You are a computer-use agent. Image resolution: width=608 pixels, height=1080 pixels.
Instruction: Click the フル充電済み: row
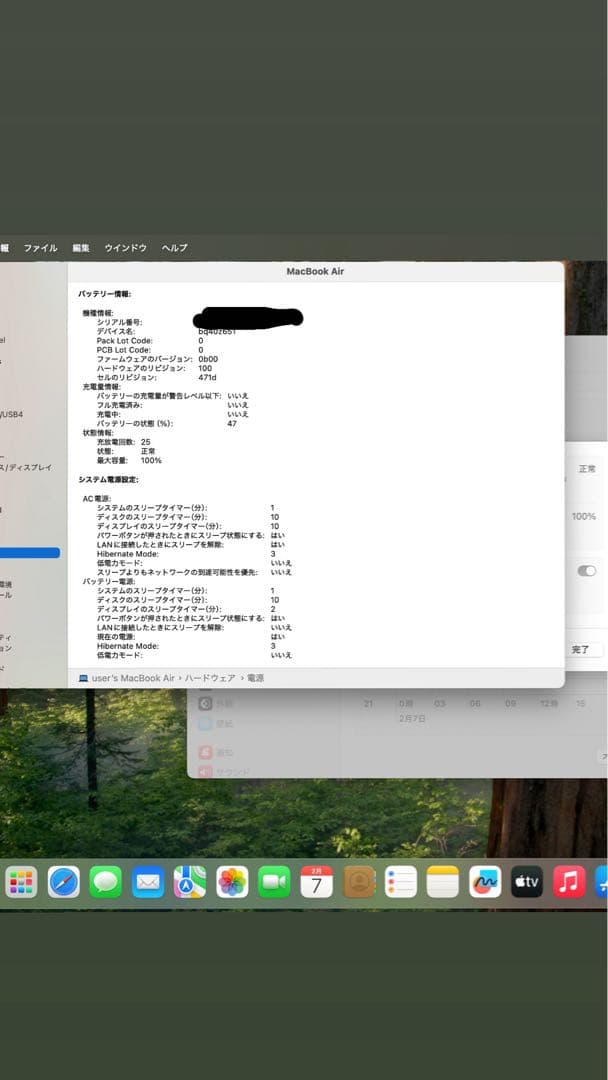pos(173,405)
